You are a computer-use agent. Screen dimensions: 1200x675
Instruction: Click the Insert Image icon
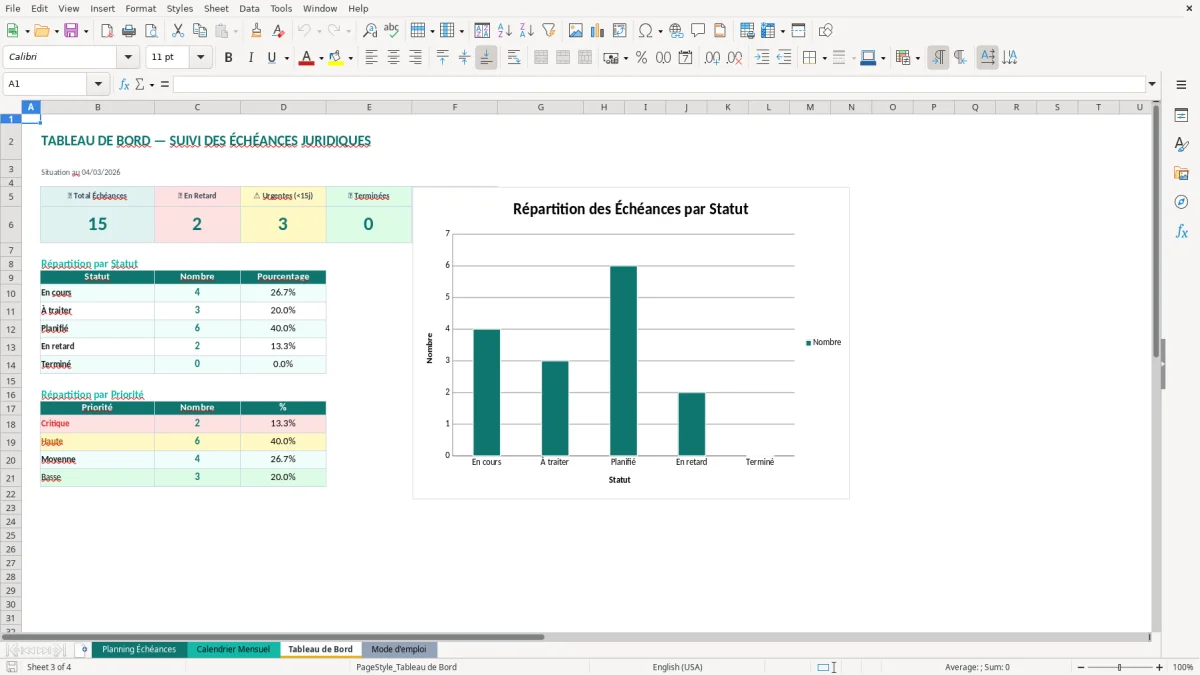[576, 31]
